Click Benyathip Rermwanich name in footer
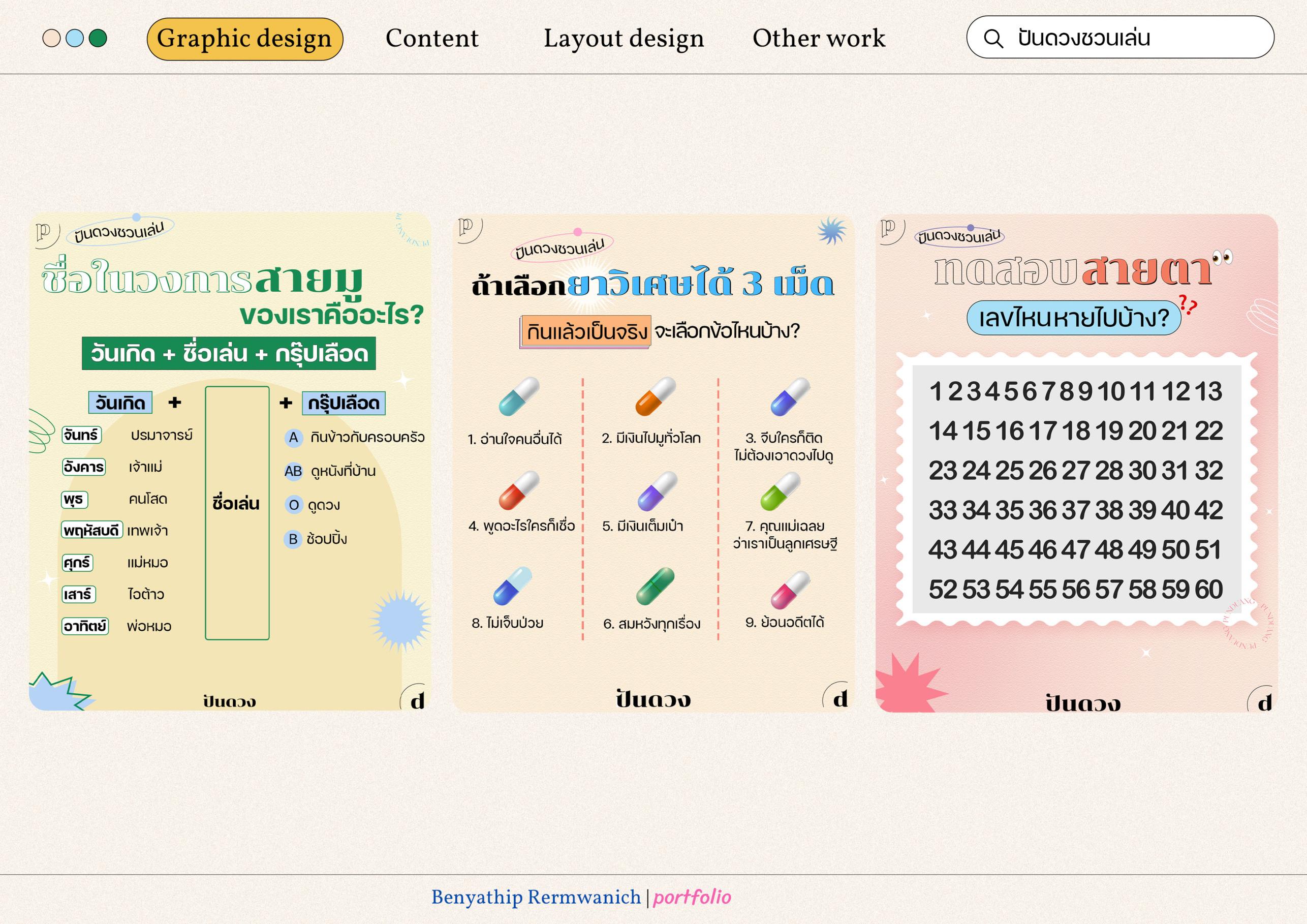This screenshot has height=924, width=1307. pos(536,897)
